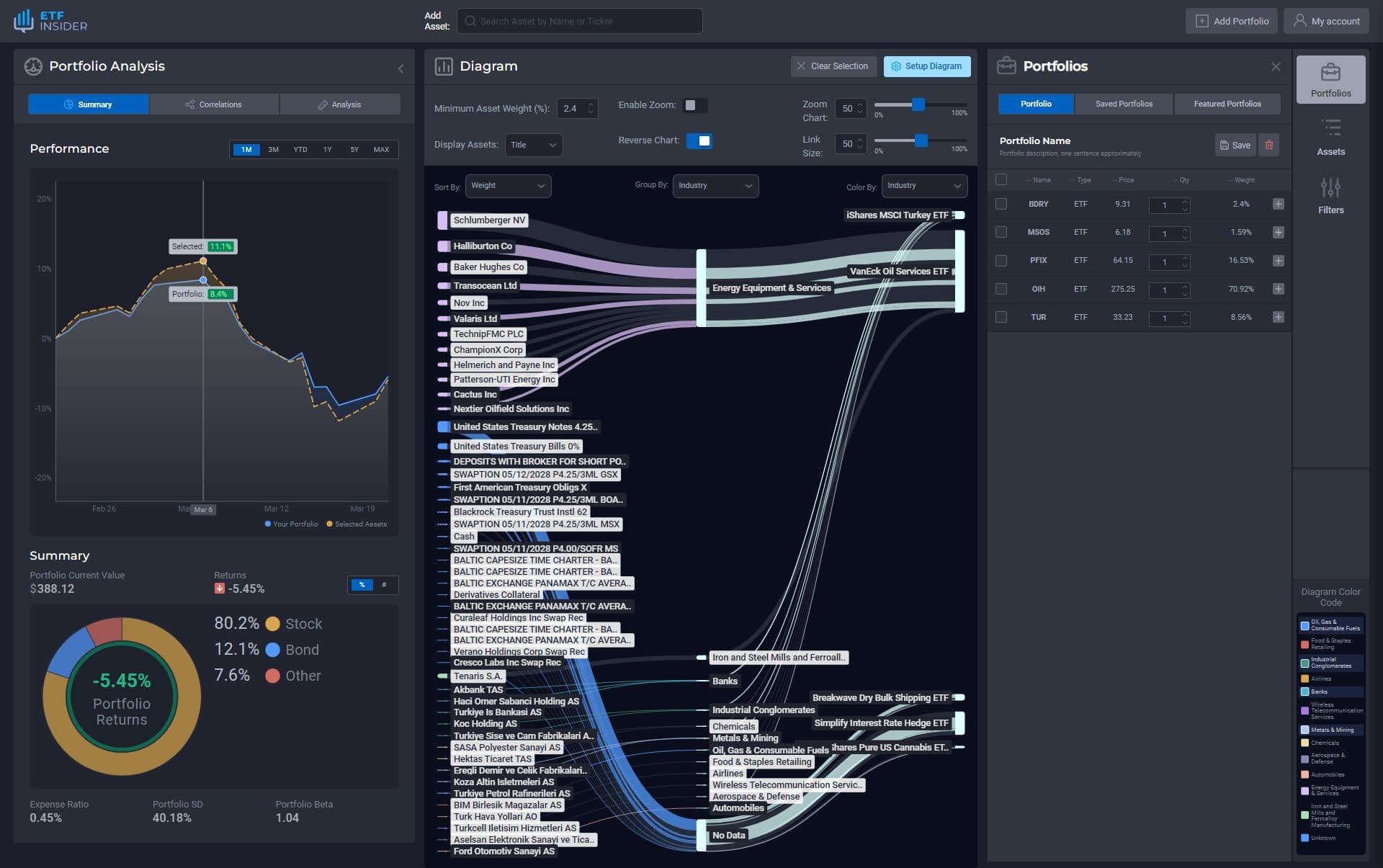Check the PFIX row checkbox
Viewport: 1383px width, 868px height.
[x=1001, y=260]
